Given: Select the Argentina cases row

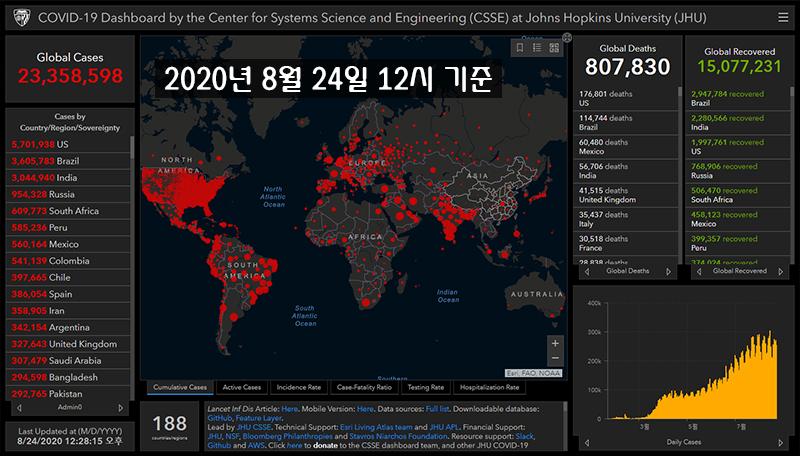Looking at the screenshot, I should click(68, 328).
